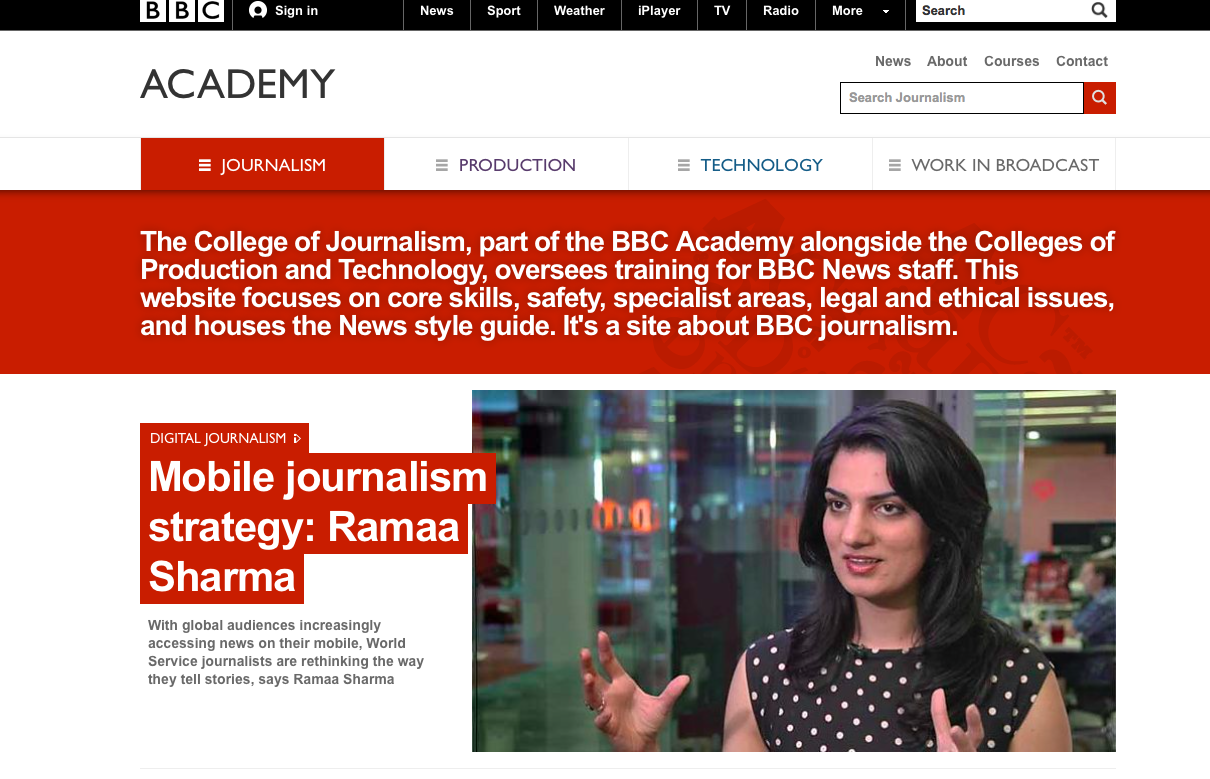The height and width of the screenshot is (779, 1210).
Task: Click the Digital Journalism arrow icon
Action: click(x=297, y=439)
